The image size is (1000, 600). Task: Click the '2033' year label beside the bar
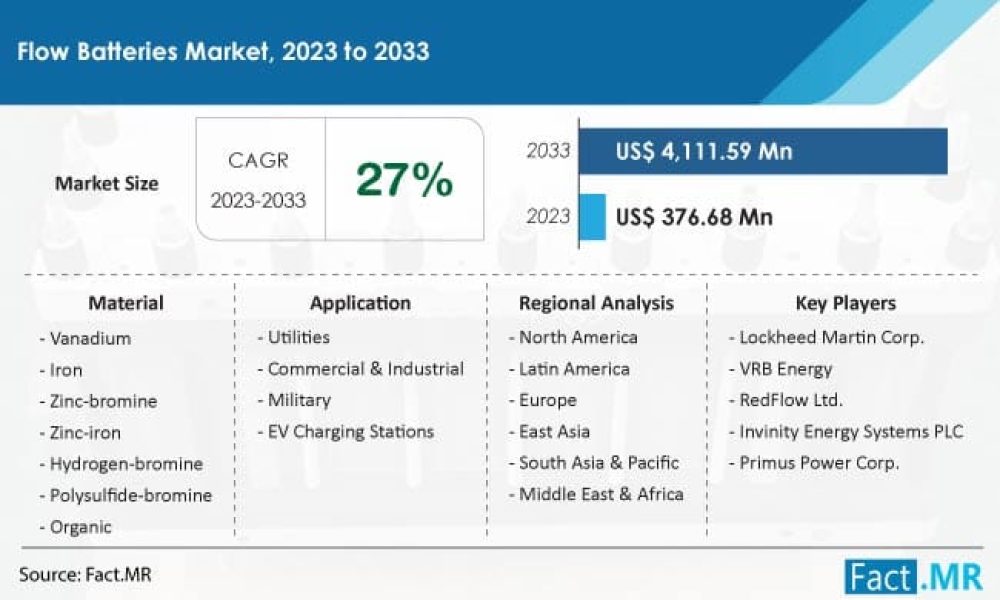pyautogui.click(x=548, y=150)
